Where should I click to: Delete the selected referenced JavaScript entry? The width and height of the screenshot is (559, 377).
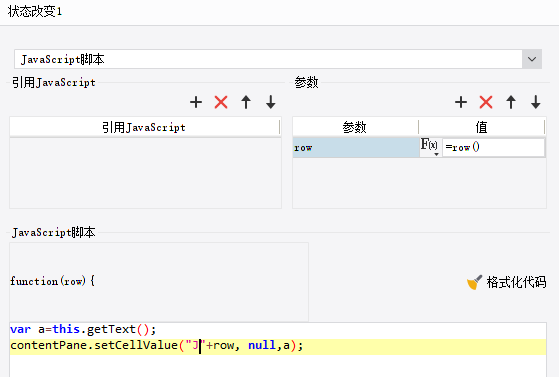221,102
